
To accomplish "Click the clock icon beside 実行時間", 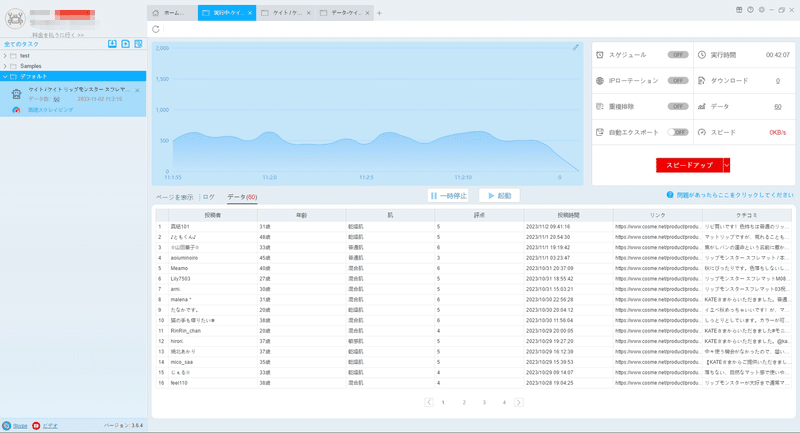I will pyautogui.click(x=702, y=55).
